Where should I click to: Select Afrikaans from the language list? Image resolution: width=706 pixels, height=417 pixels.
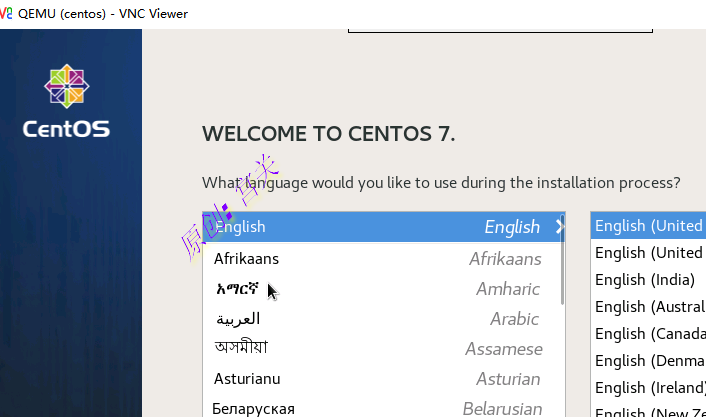tap(380, 259)
